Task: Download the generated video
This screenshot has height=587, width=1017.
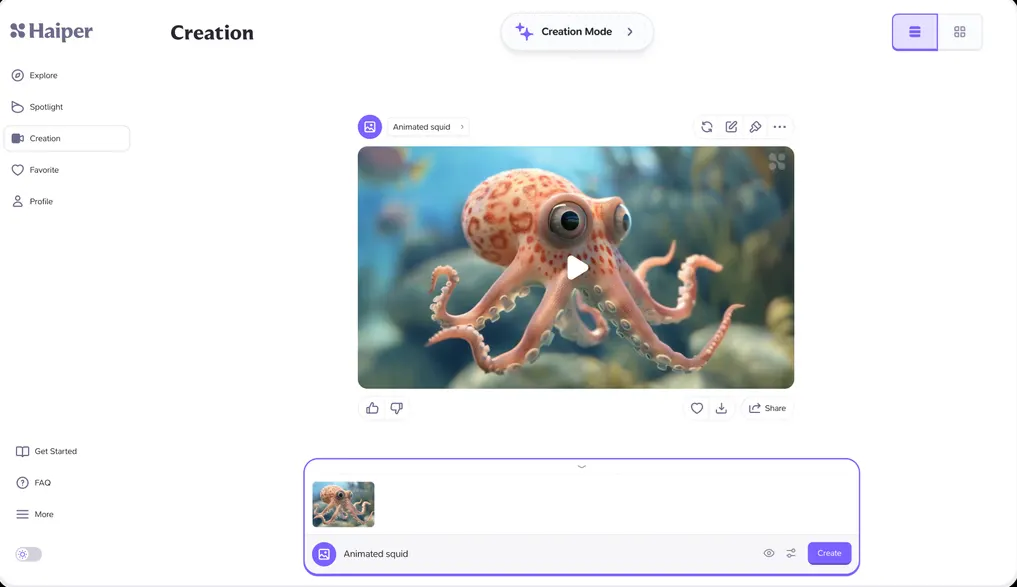Action: pos(721,408)
